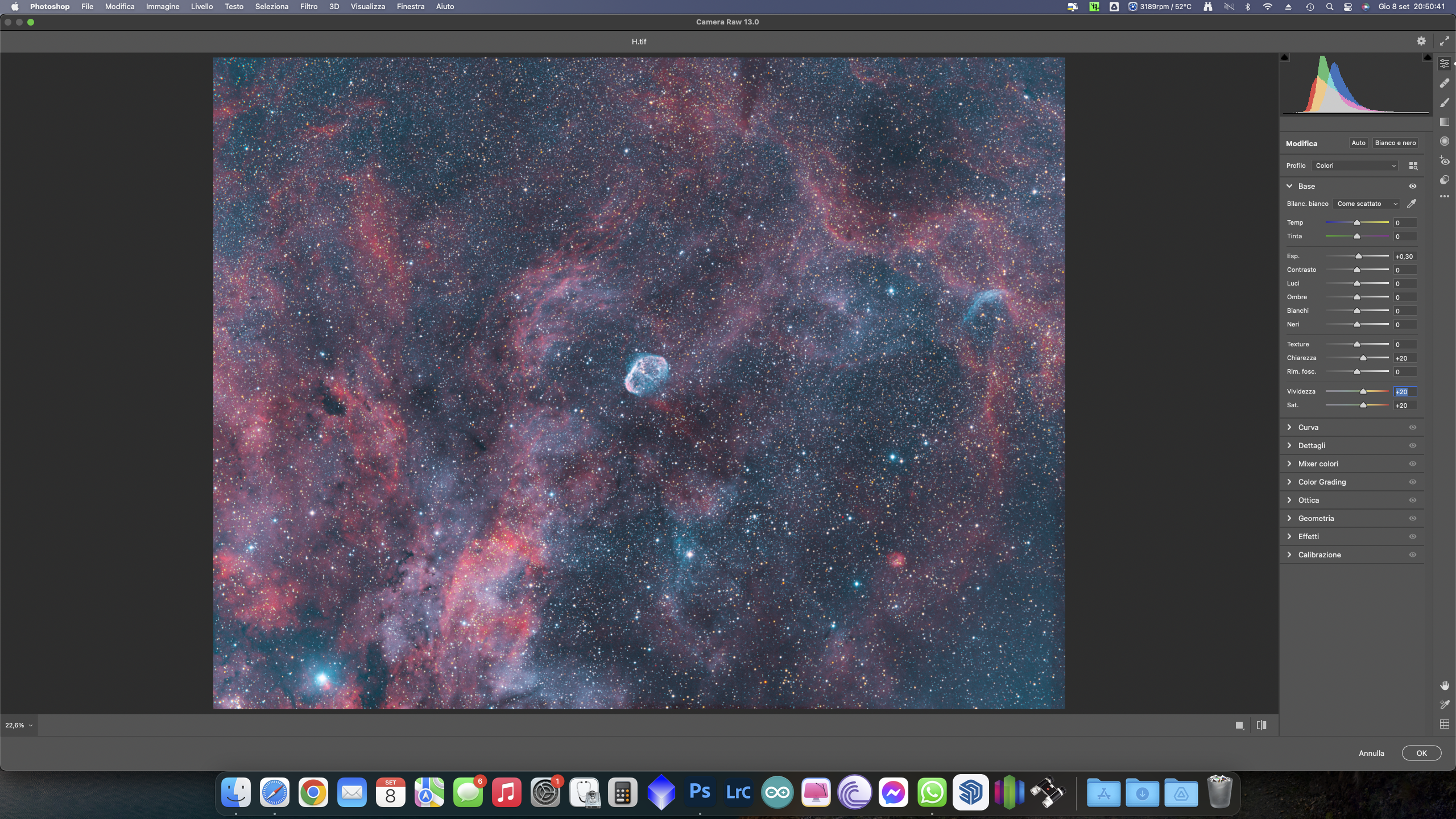Select the Graduated Filter tool
The image size is (1456, 819).
pyautogui.click(x=1445, y=122)
